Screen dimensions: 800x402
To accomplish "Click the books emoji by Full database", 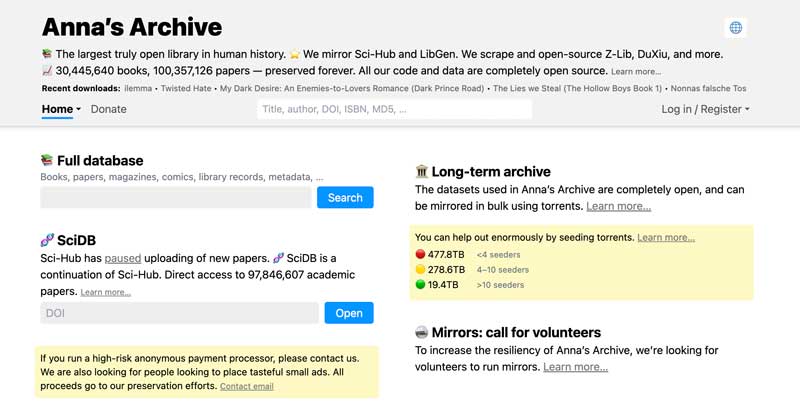I will pyautogui.click(x=47, y=160).
